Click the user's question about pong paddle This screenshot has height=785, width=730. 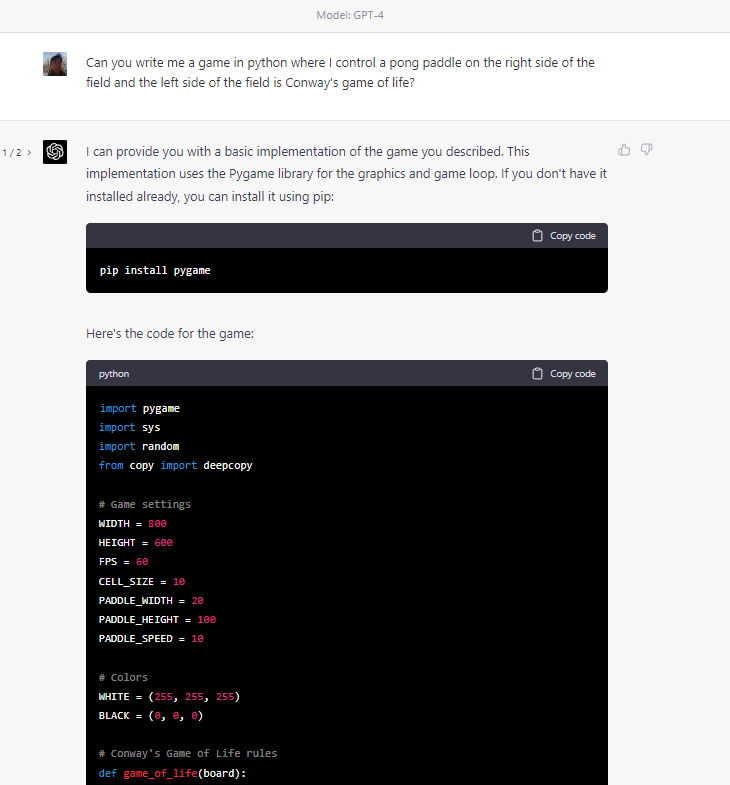click(x=340, y=73)
